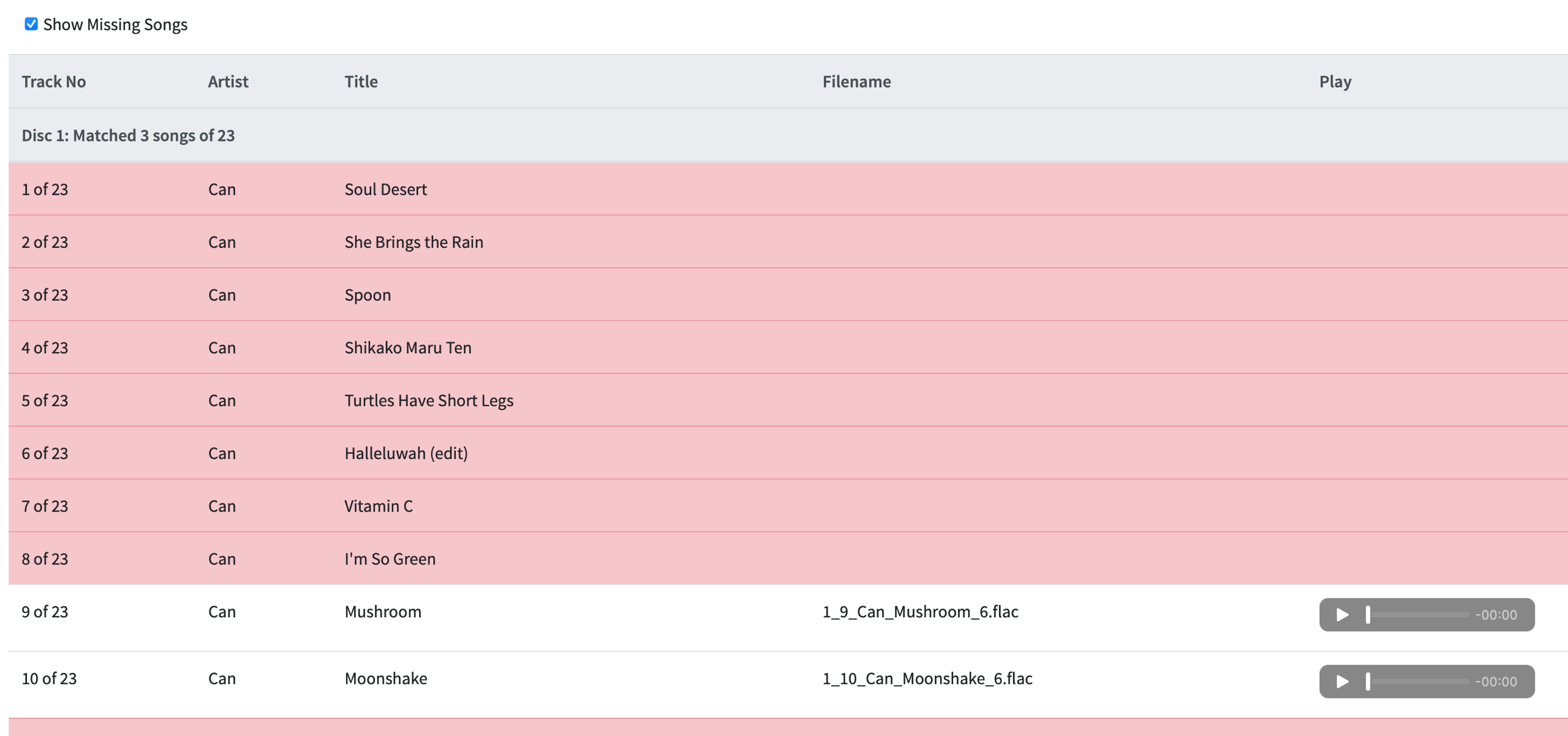Image resolution: width=1568 pixels, height=736 pixels.
Task: Play the Mushroom track
Action: [1342, 614]
